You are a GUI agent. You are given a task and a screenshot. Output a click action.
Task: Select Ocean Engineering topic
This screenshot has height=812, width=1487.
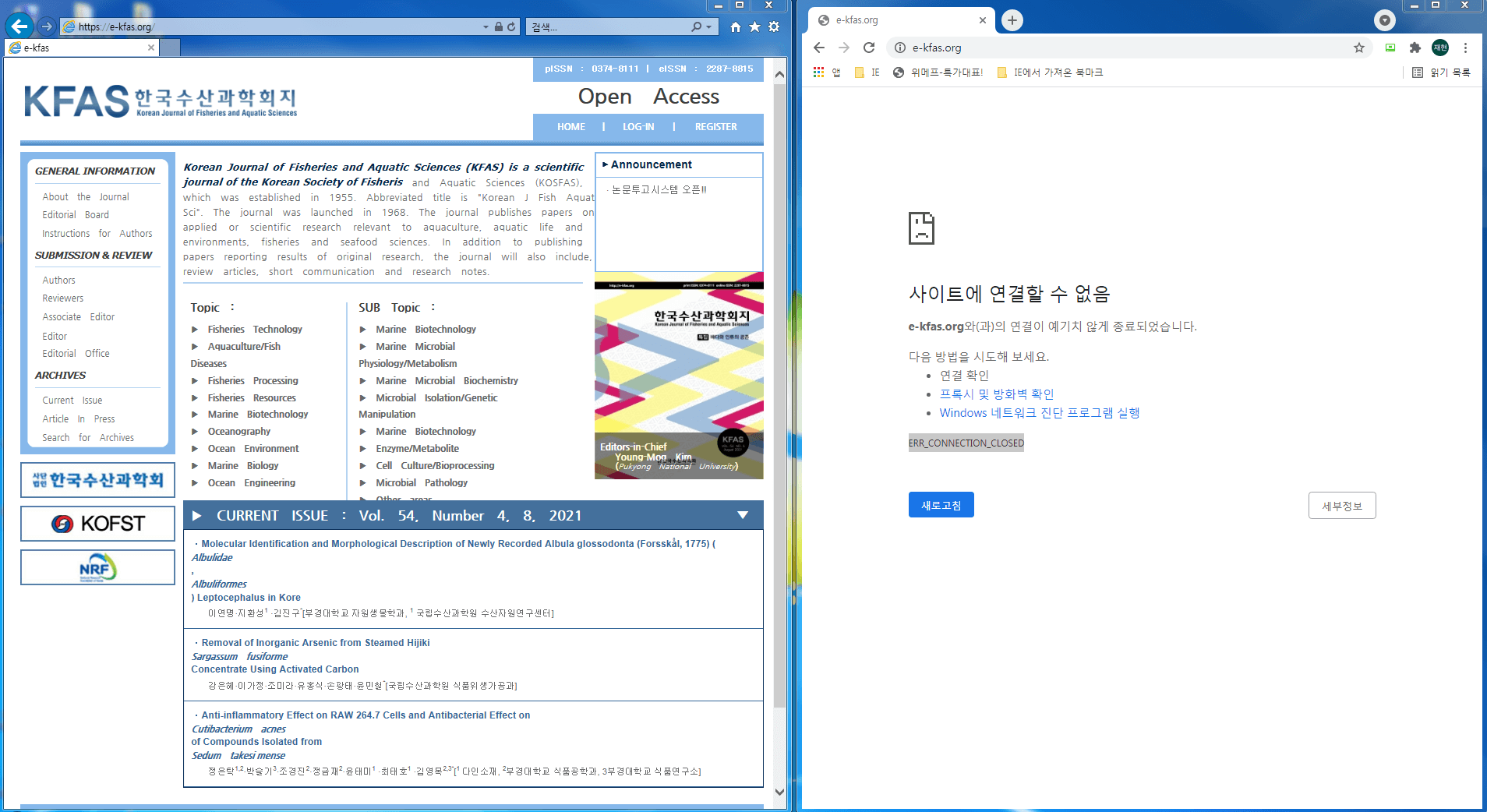coord(252,483)
